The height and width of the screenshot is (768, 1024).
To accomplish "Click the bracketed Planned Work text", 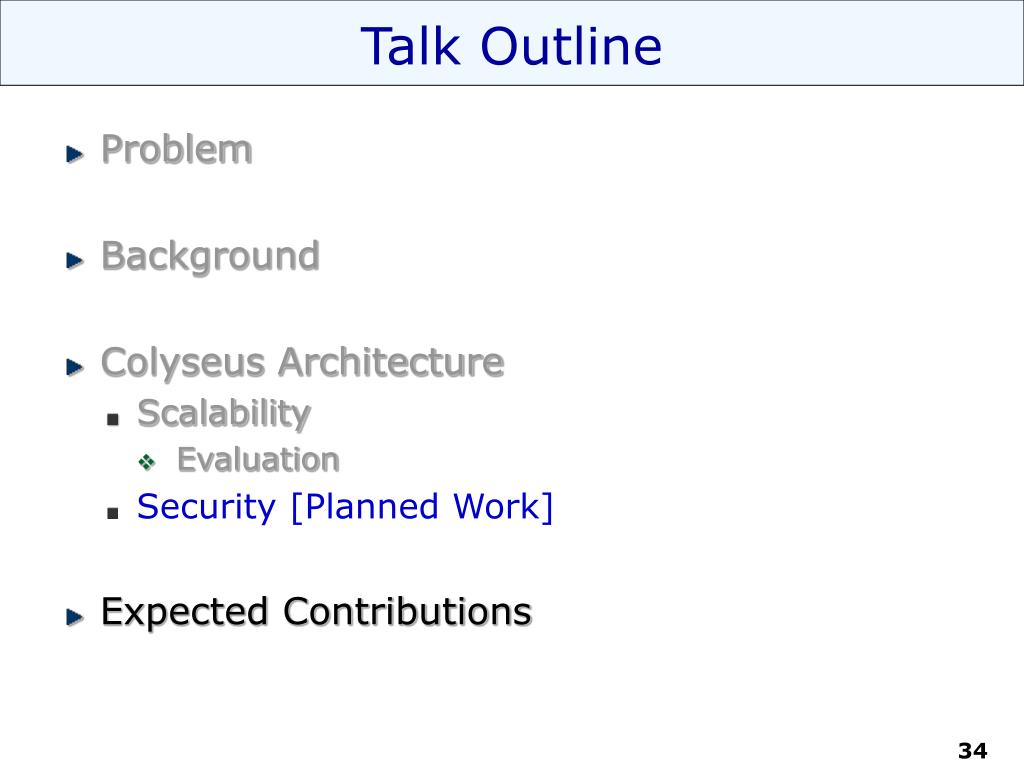I will point(422,507).
